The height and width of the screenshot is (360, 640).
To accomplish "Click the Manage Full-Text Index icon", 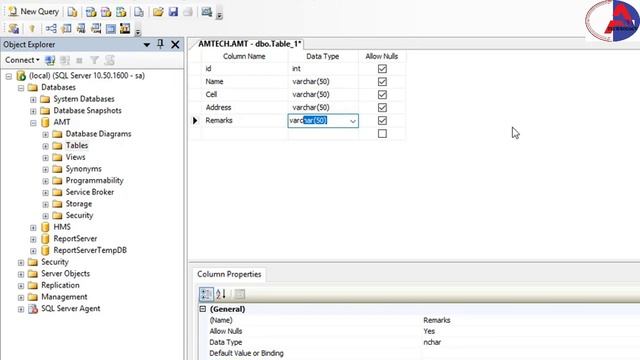I will point(81,29).
